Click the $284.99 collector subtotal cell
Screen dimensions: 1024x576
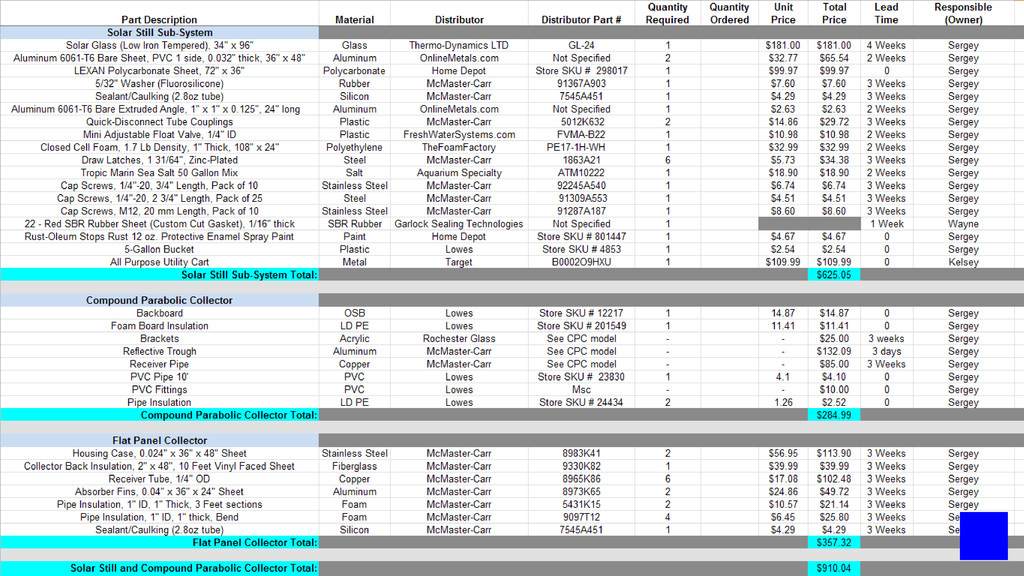(834, 415)
